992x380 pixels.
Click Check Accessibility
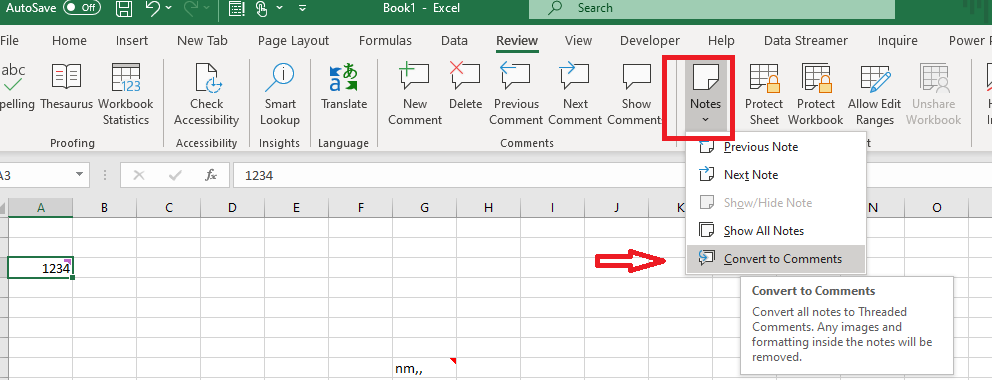click(206, 94)
